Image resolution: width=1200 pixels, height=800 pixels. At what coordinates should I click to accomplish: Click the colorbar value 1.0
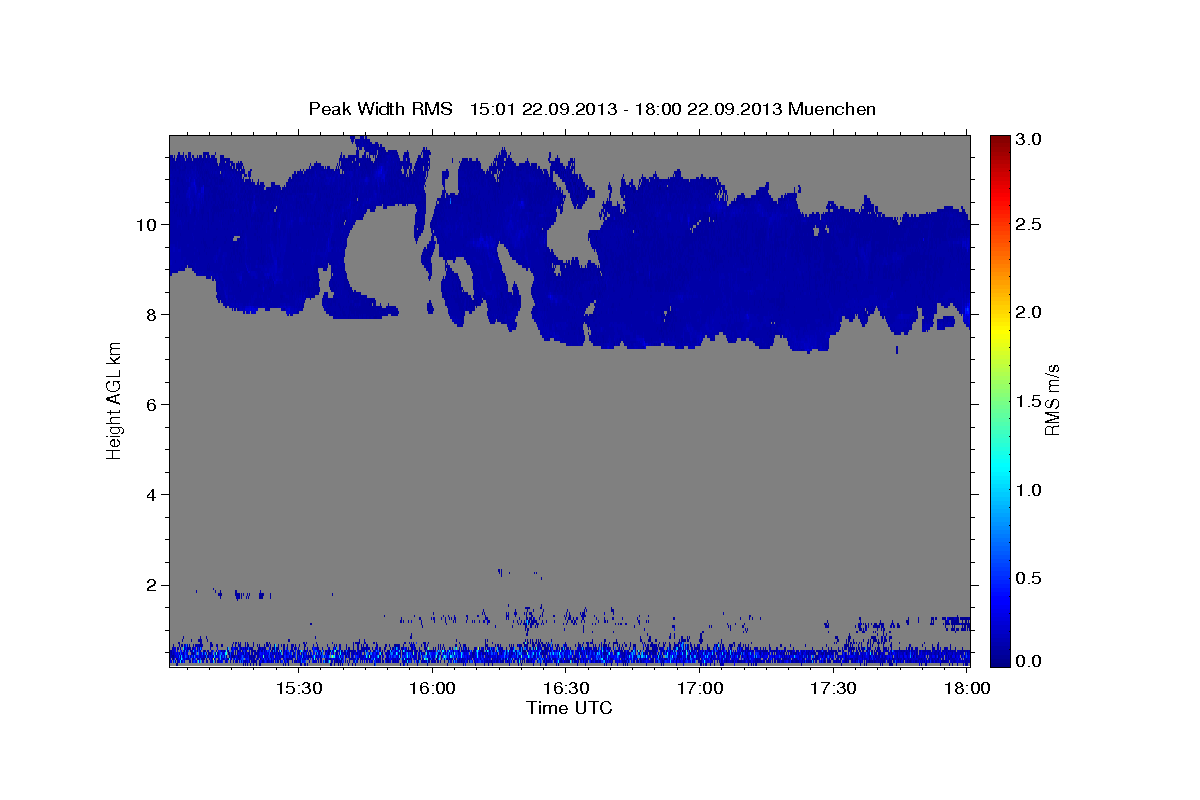pyautogui.click(x=1031, y=490)
